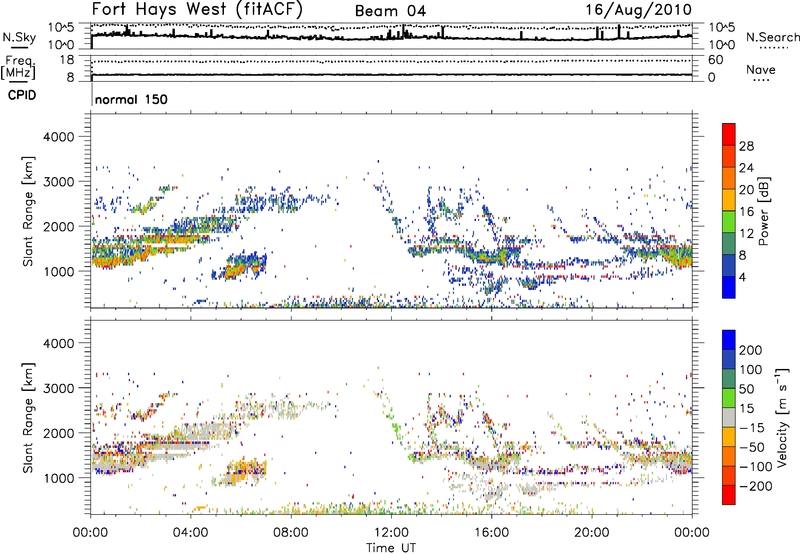Click the '200' tick on Velocity color bar
Screen dimensions: 800x554
(x=751, y=350)
